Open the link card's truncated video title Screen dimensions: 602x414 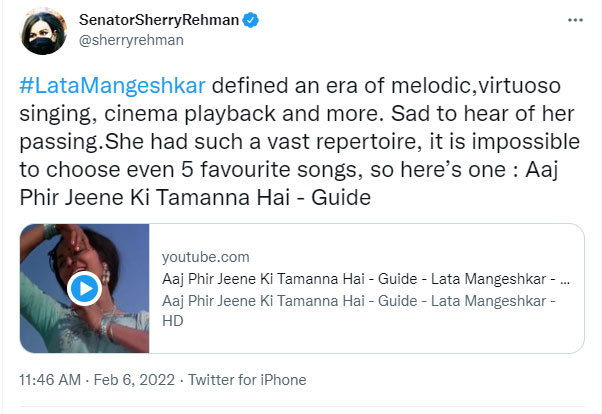click(x=364, y=278)
